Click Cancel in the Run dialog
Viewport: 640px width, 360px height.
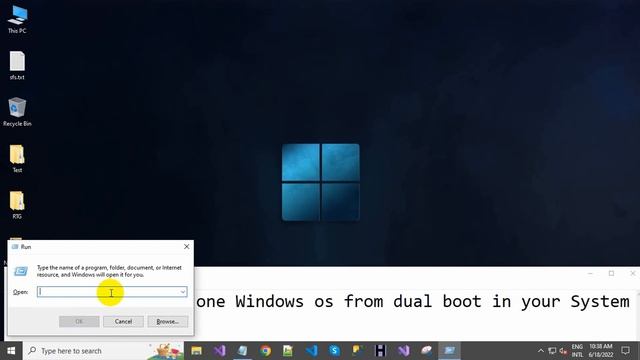[123, 322]
